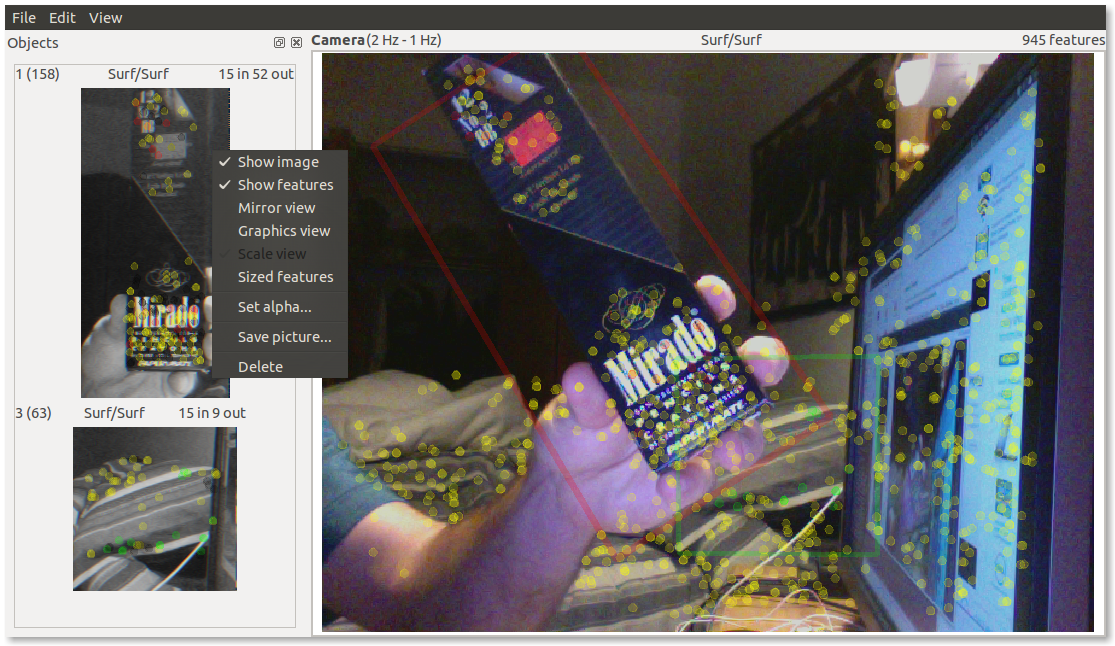Float the Objects dock panel
This screenshot has height=646, width=1115.
point(280,43)
